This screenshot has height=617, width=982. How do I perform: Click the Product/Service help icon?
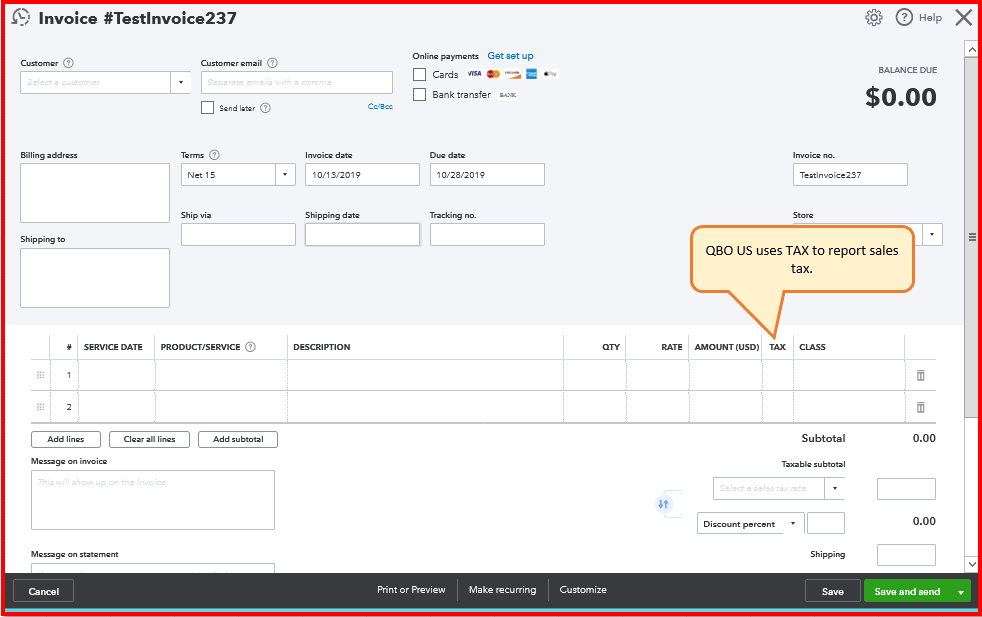250,346
